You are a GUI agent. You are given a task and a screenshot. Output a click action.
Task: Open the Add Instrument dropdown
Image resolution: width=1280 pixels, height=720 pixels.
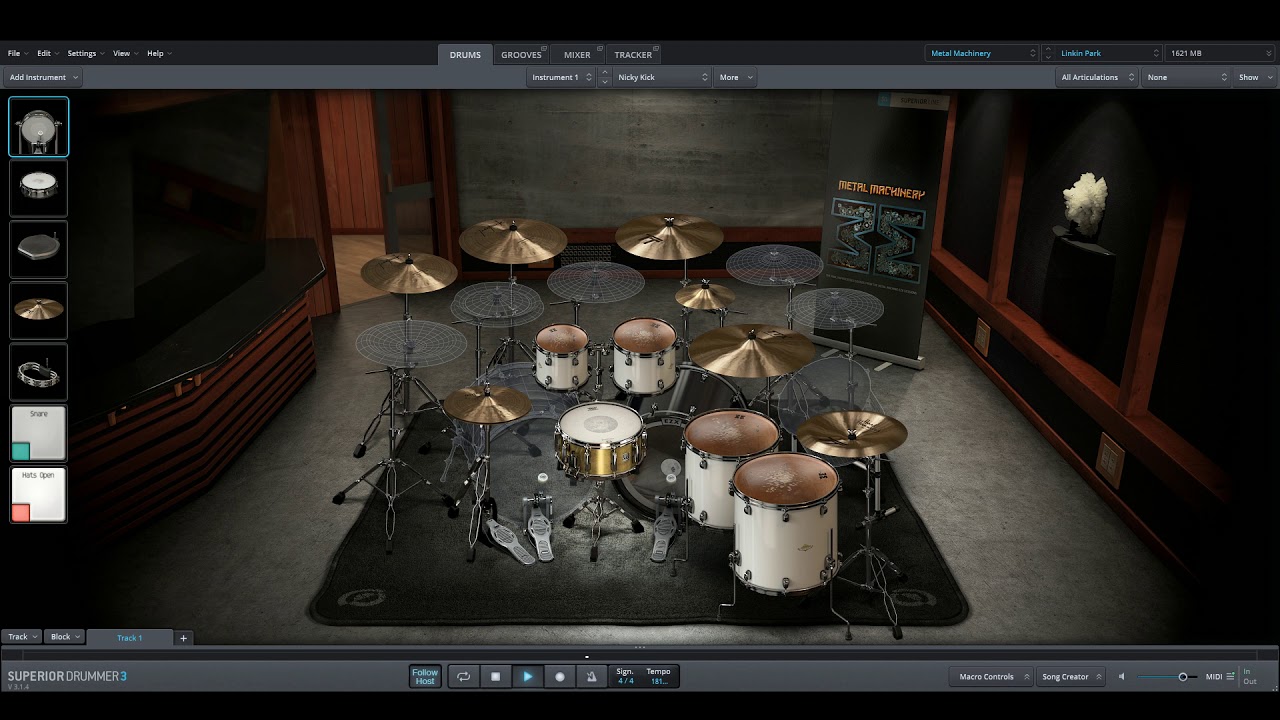click(42, 77)
